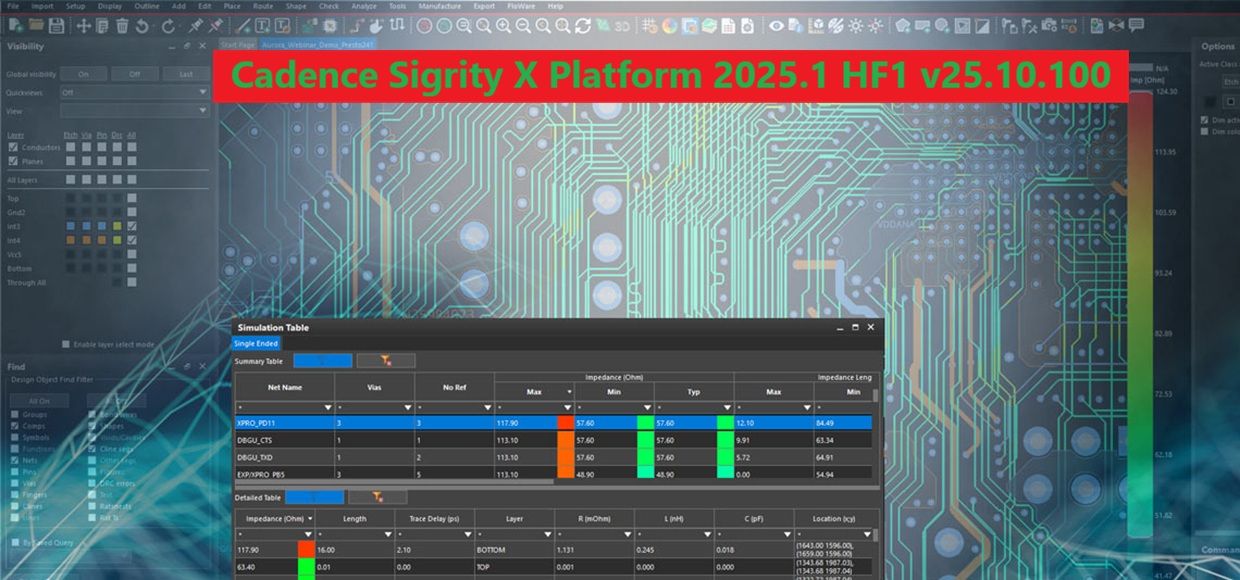Select the DBGU_CTS net row

[x=552, y=439]
